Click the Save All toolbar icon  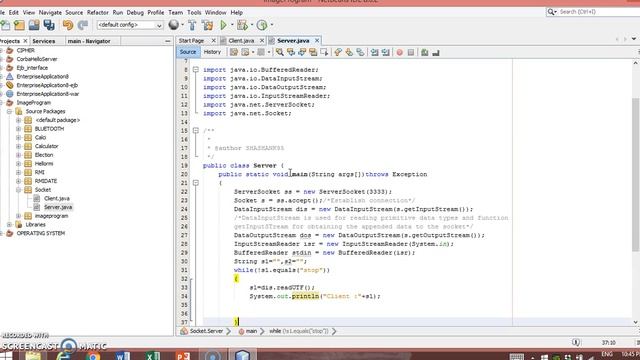(x=49, y=25)
